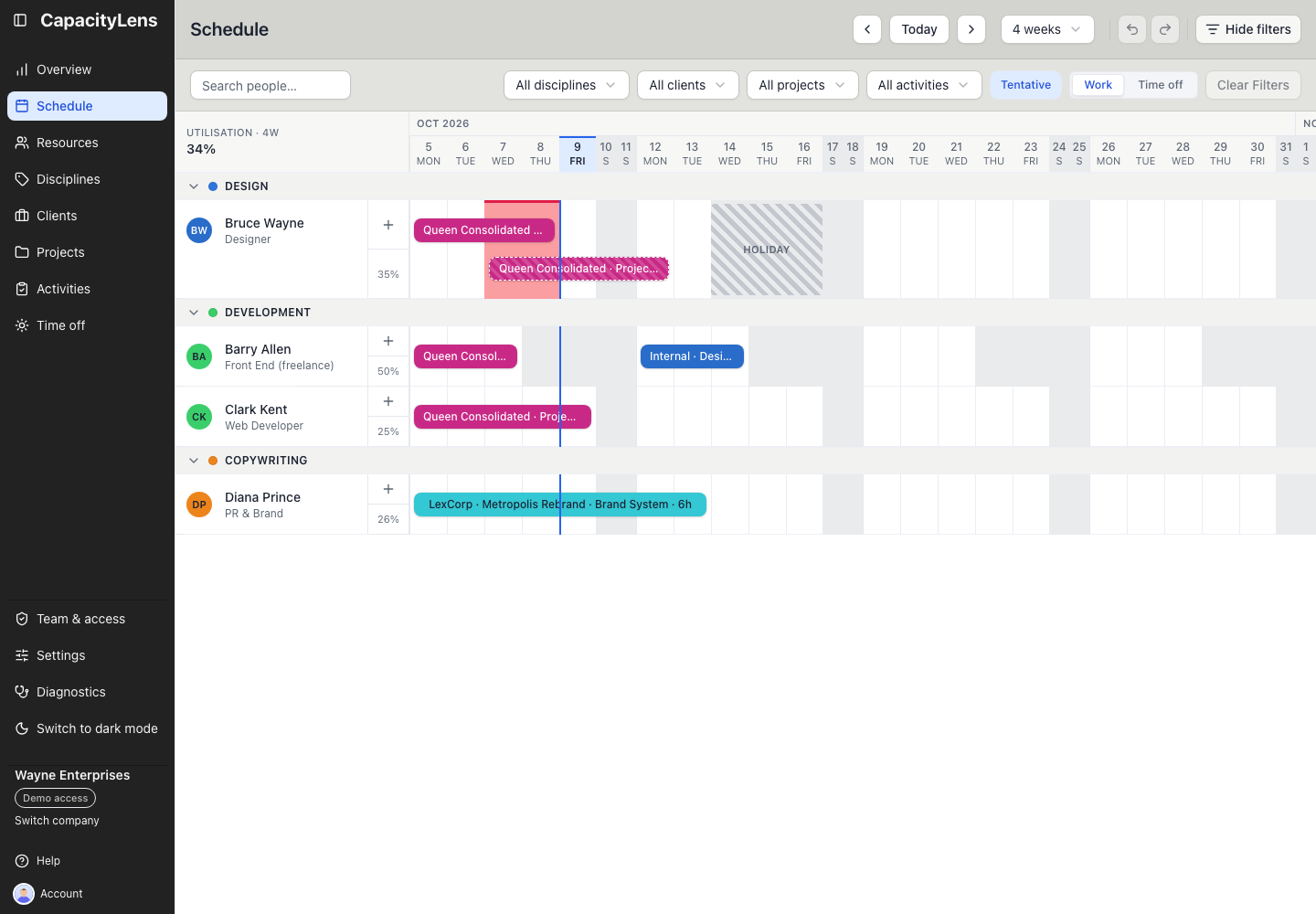Open the Resources page

pyautogui.click(x=87, y=143)
